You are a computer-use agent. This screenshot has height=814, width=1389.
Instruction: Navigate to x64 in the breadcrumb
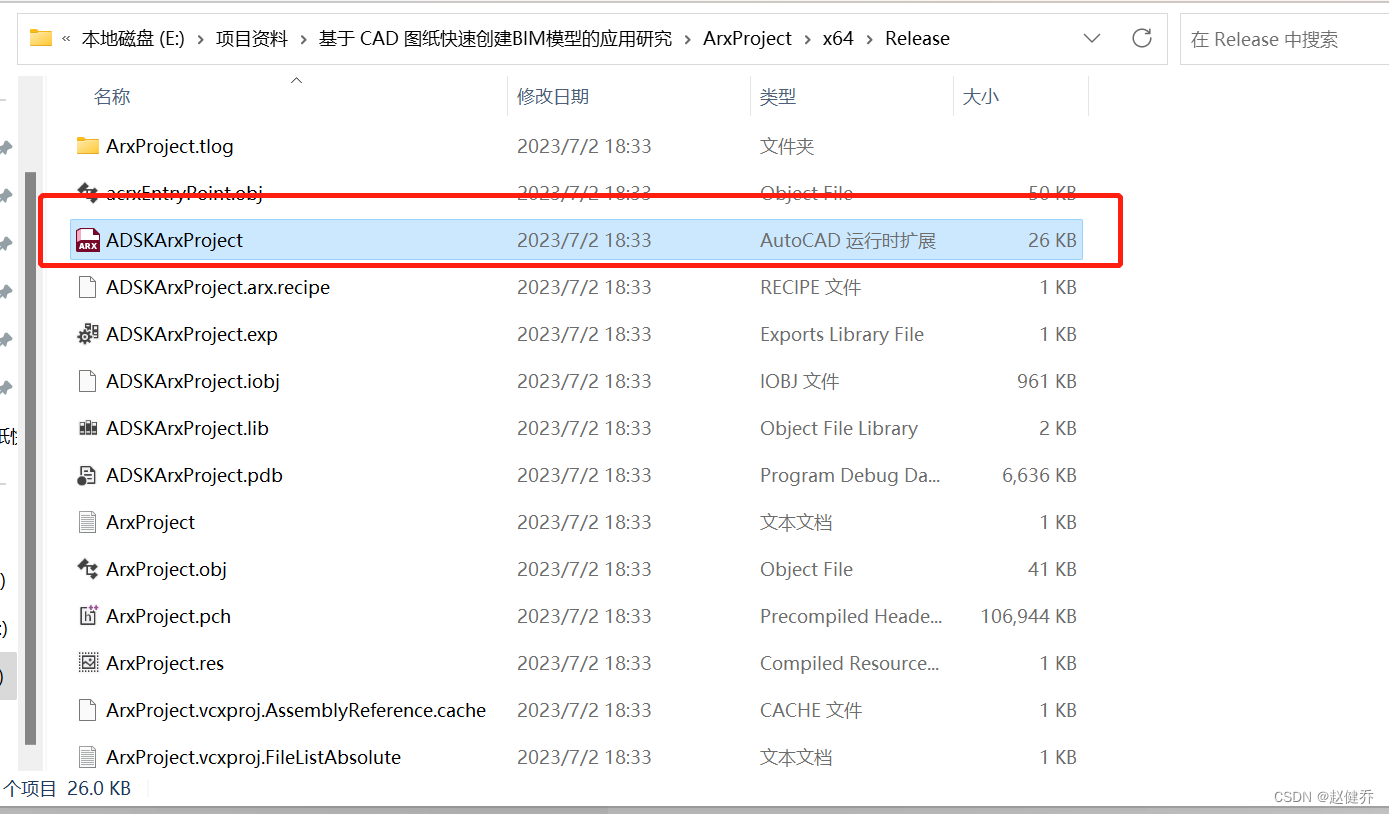tap(838, 39)
